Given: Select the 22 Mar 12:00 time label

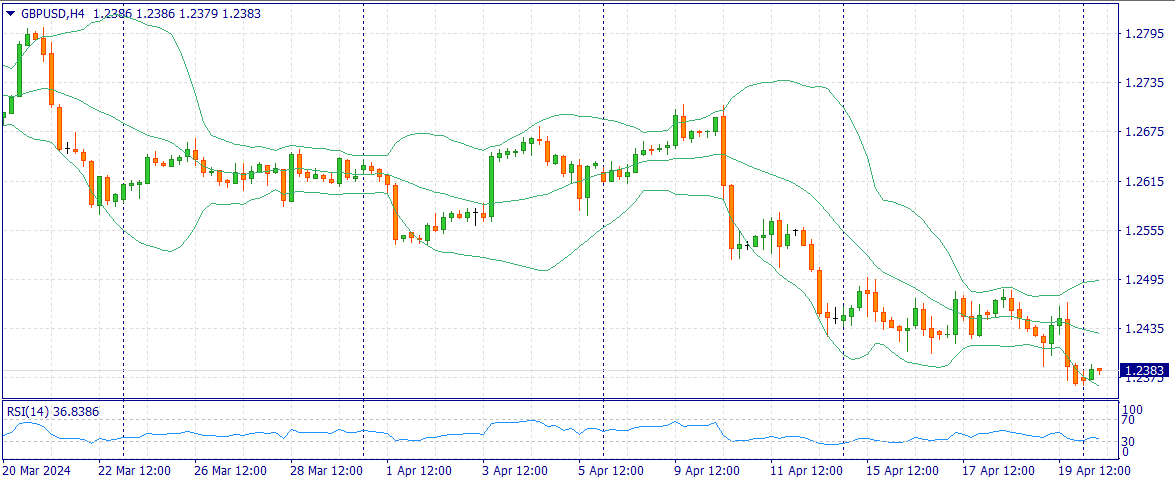Looking at the screenshot, I should point(136,470).
